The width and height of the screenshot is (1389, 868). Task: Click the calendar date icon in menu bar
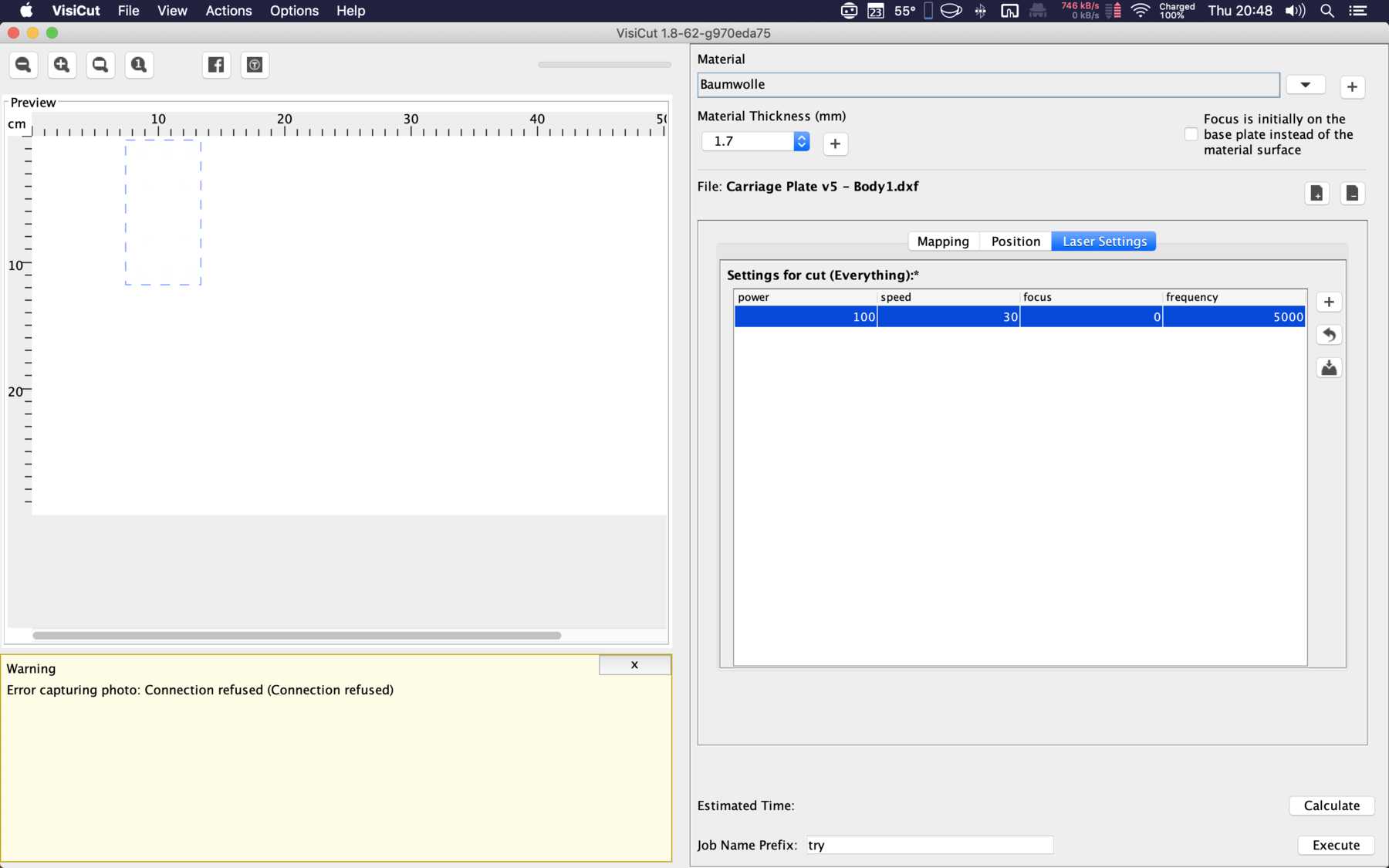(876, 11)
